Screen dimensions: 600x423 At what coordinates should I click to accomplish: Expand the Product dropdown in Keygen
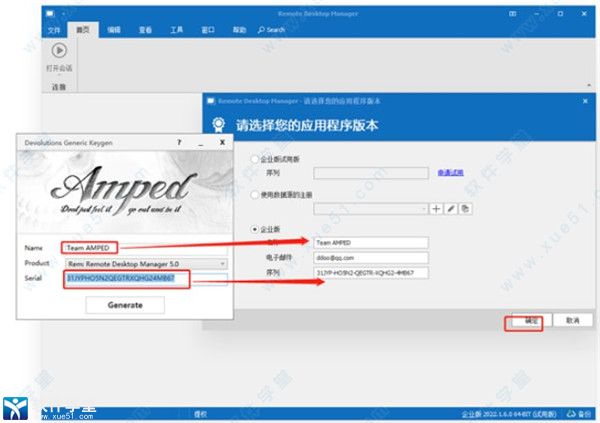[224, 263]
